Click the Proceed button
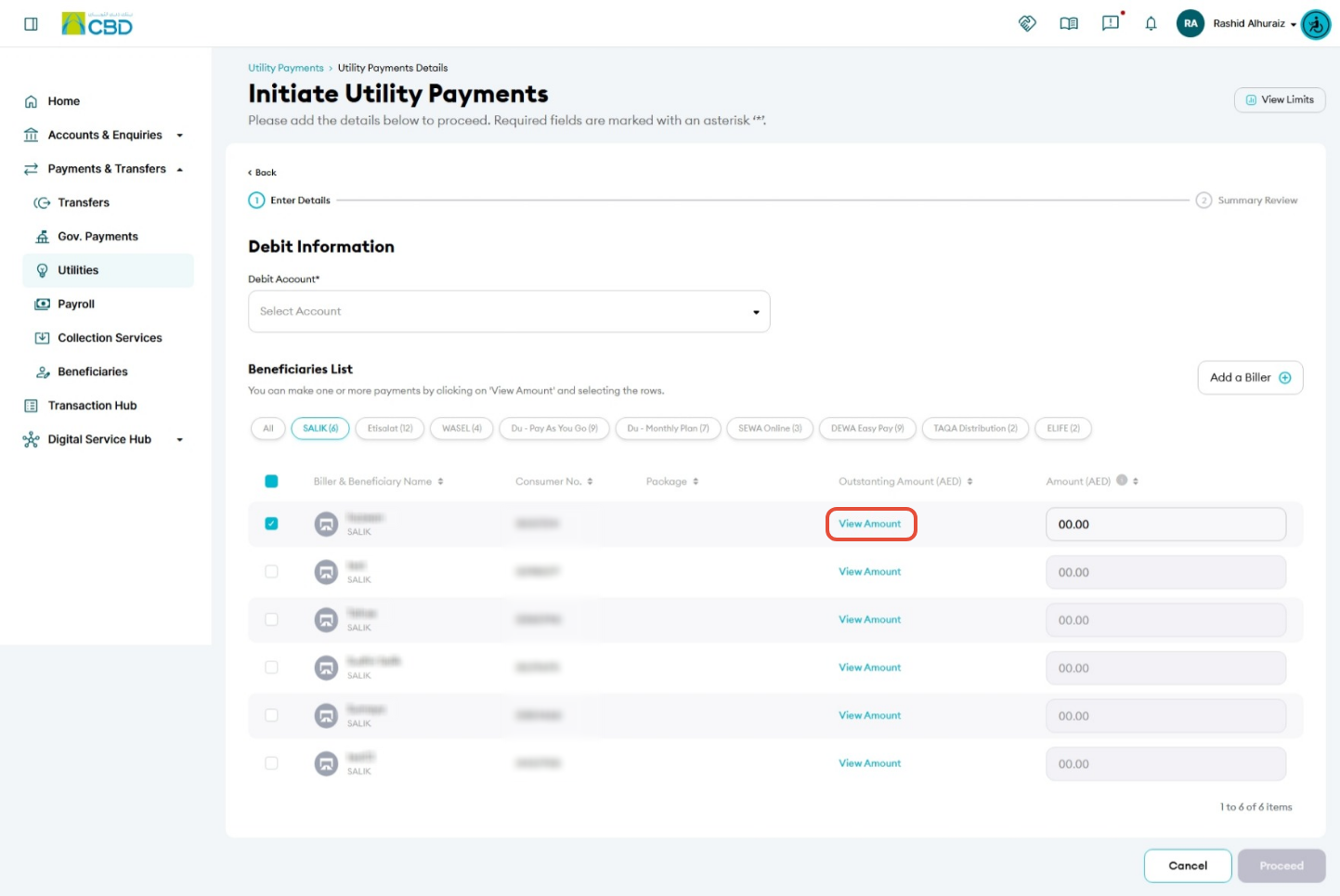This screenshot has height=896, width=1340. click(x=1281, y=865)
